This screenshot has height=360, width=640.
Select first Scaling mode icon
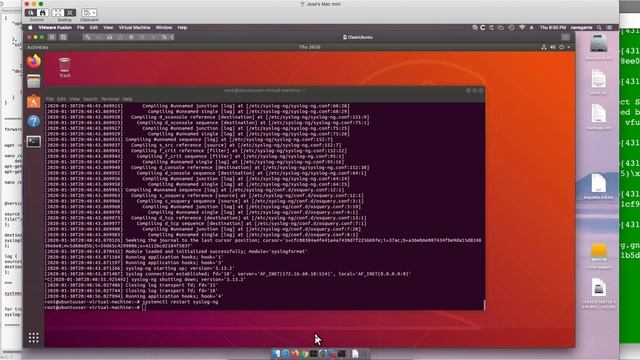[x=58, y=13]
